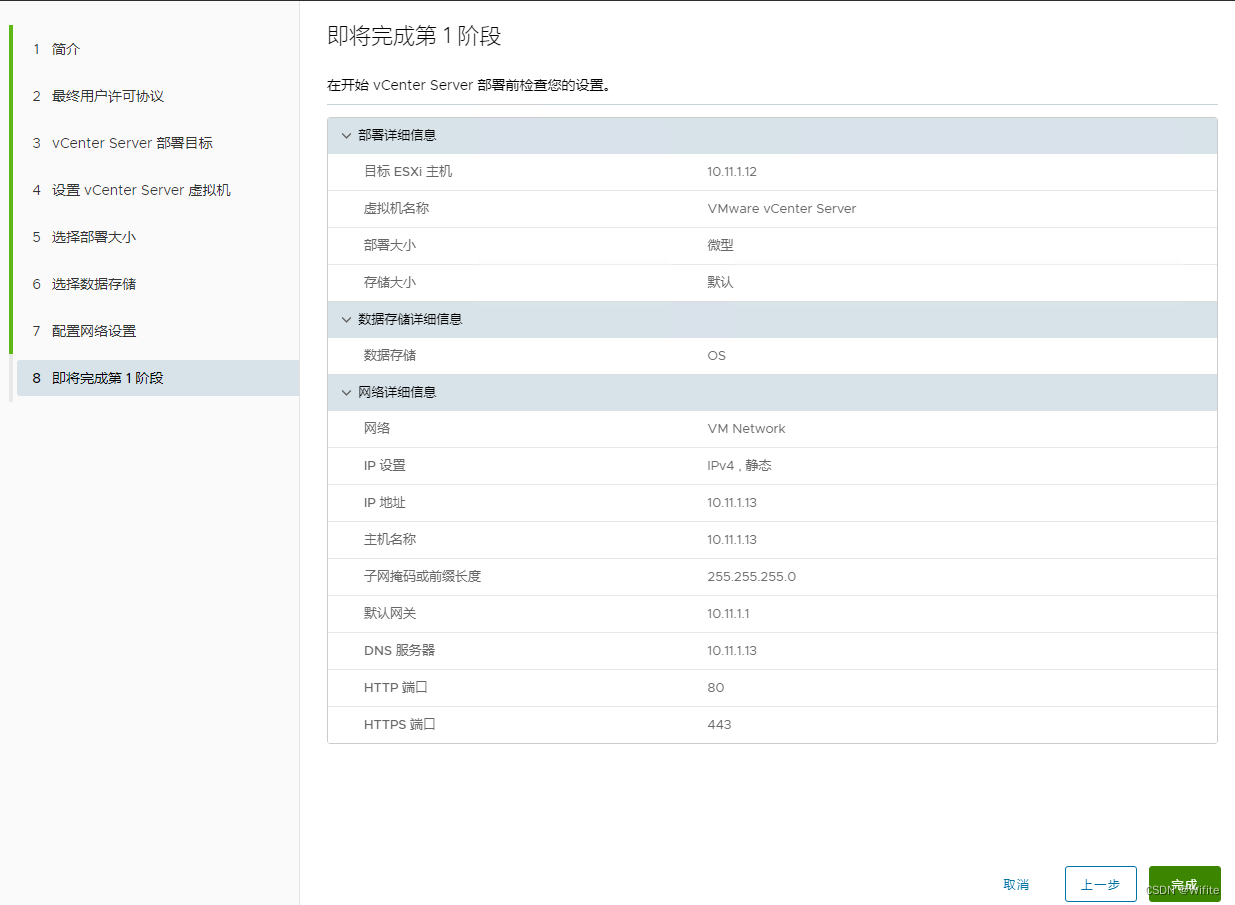Click the 部署详细信息 section header text
This screenshot has width=1235, height=905.
pos(397,135)
